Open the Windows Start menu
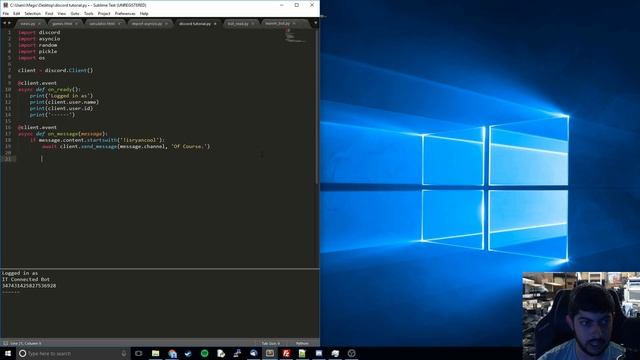 pyautogui.click(x=8, y=353)
